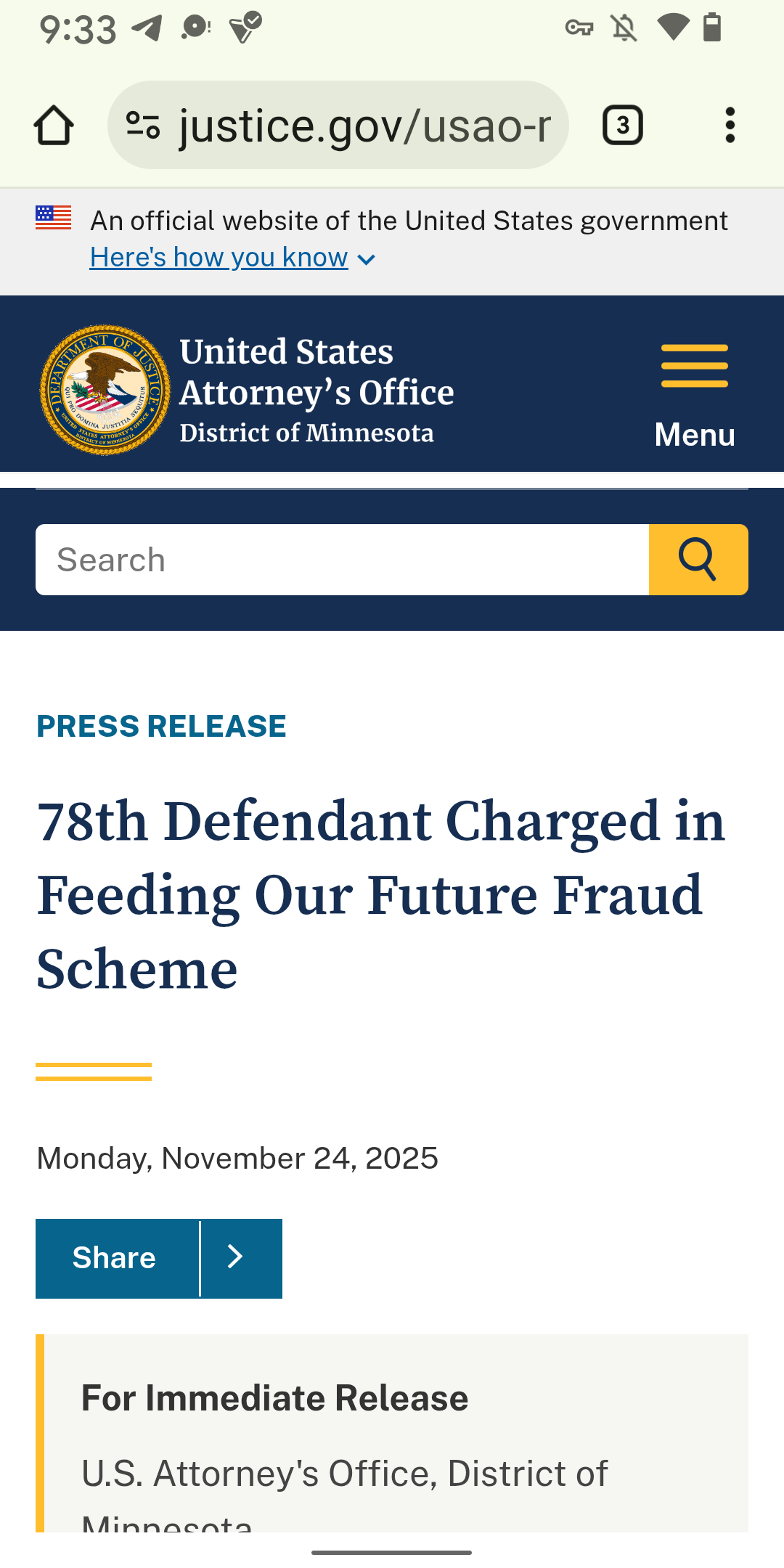Open site info icon in address bar

143,126
